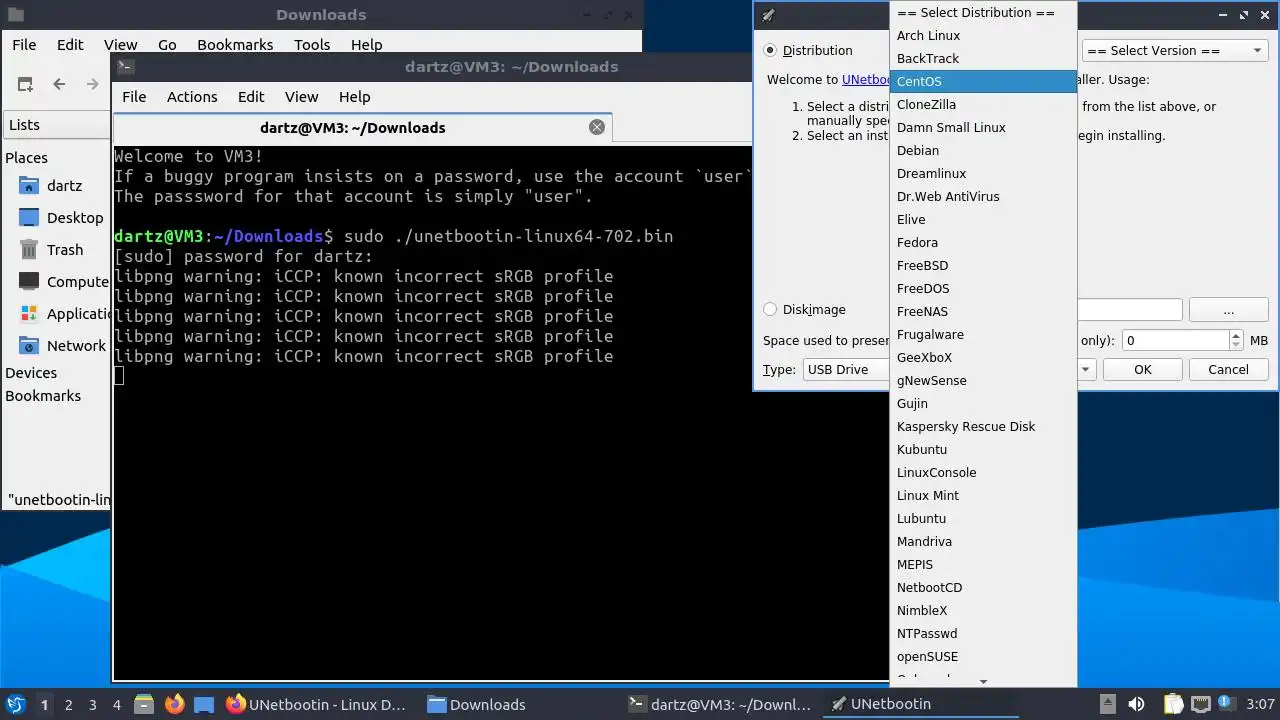Open UNetbootin homepage link in welcome text

pos(866,80)
